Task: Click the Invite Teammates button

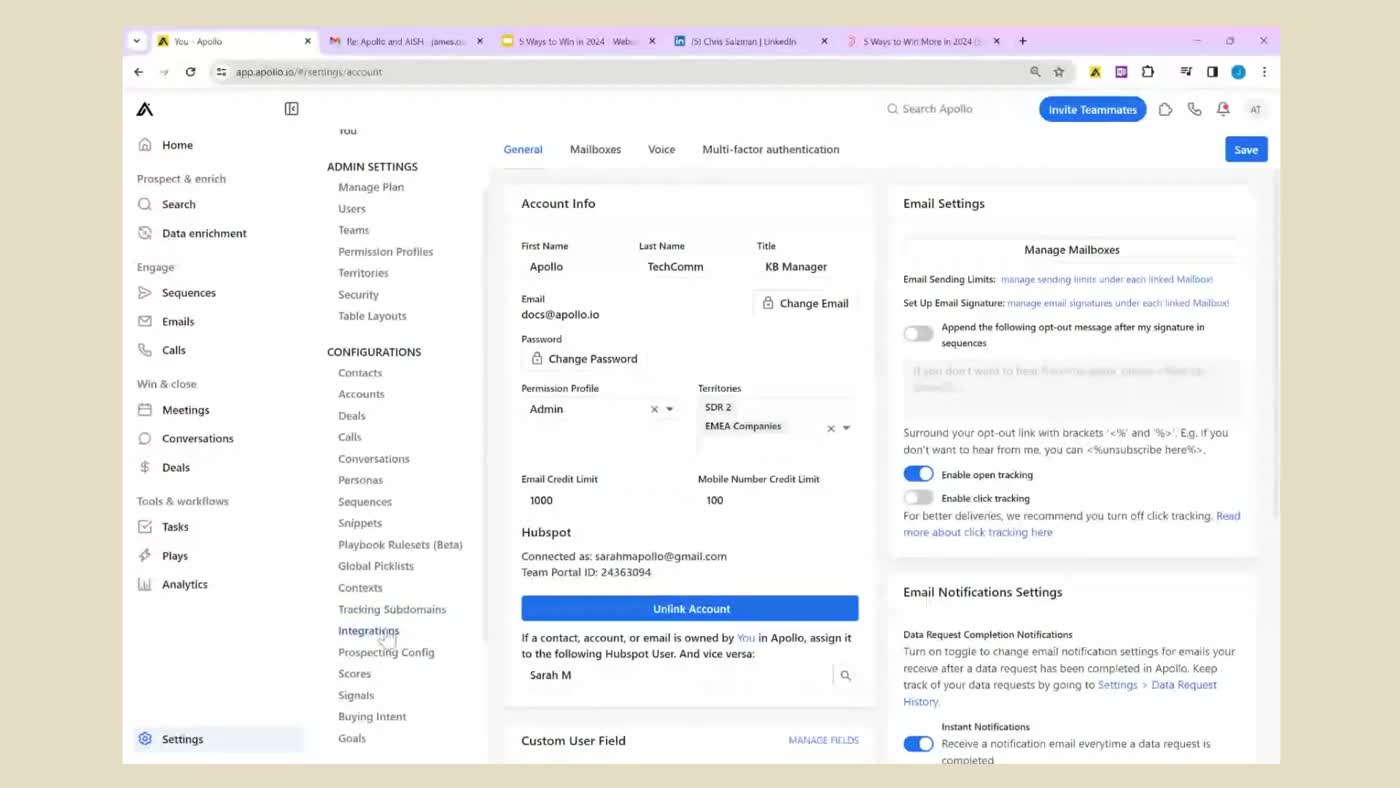Action: point(1092,109)
